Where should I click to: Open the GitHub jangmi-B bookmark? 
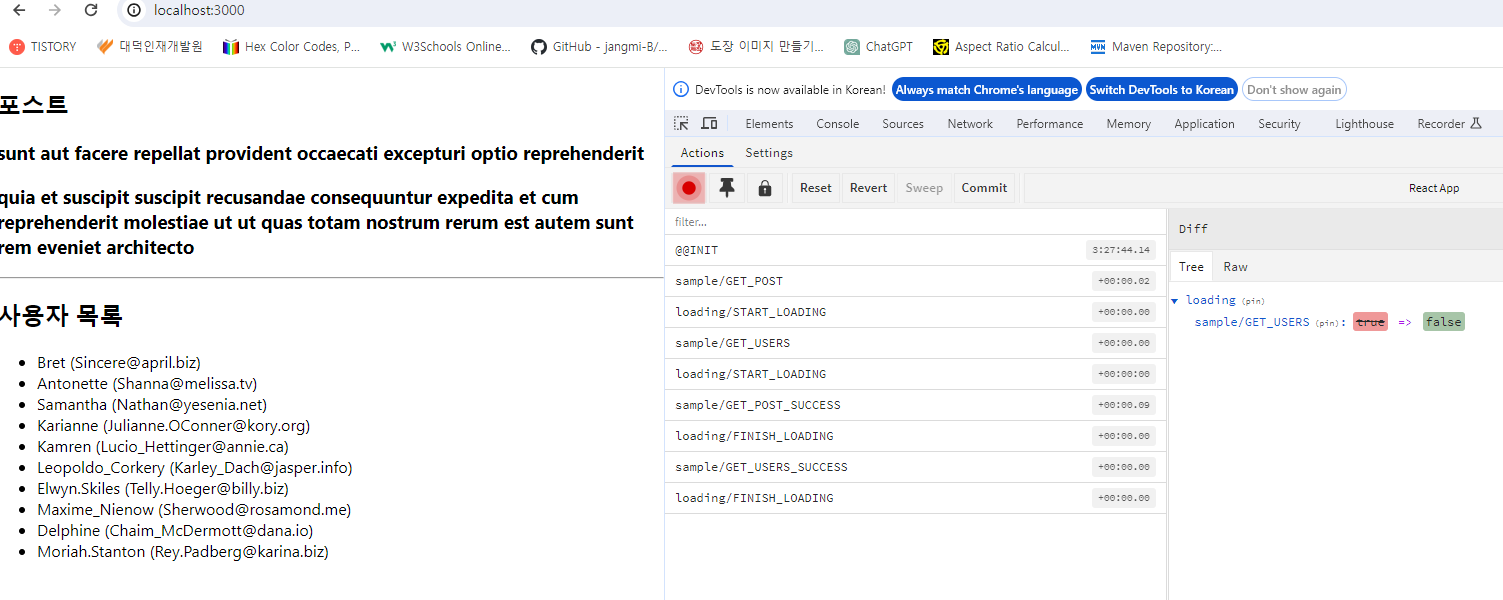point(599,46)
